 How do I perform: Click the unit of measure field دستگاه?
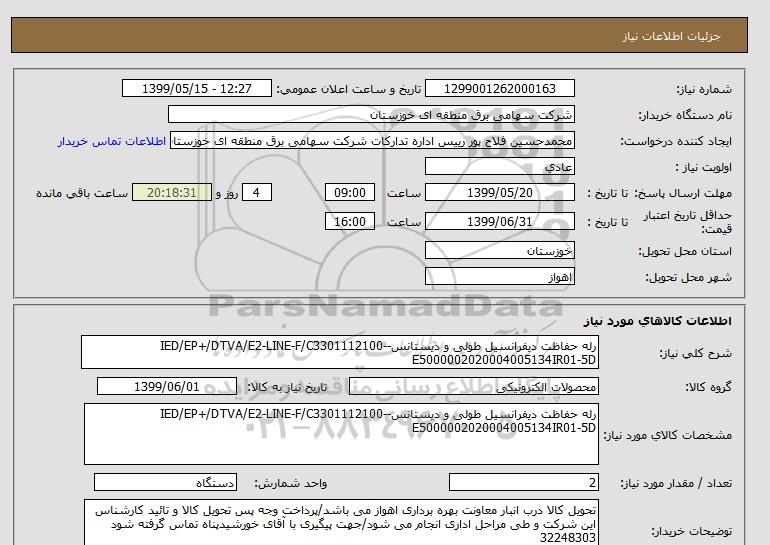tap(165, 482)
